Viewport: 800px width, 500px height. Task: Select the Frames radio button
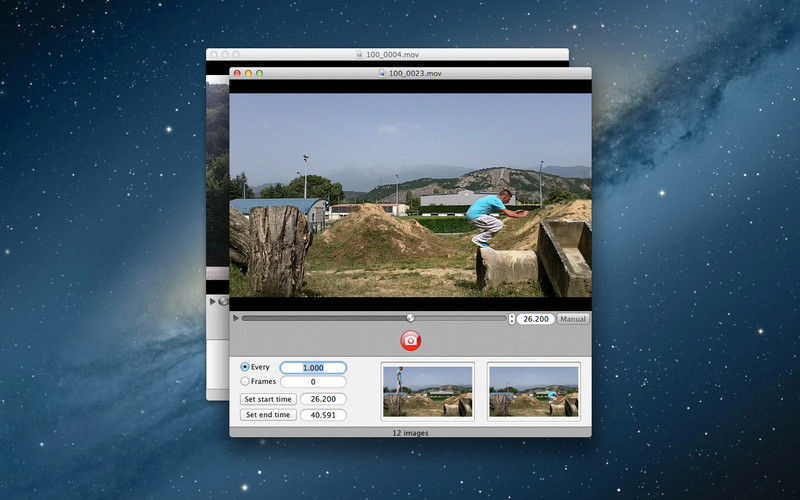[245, 381]
